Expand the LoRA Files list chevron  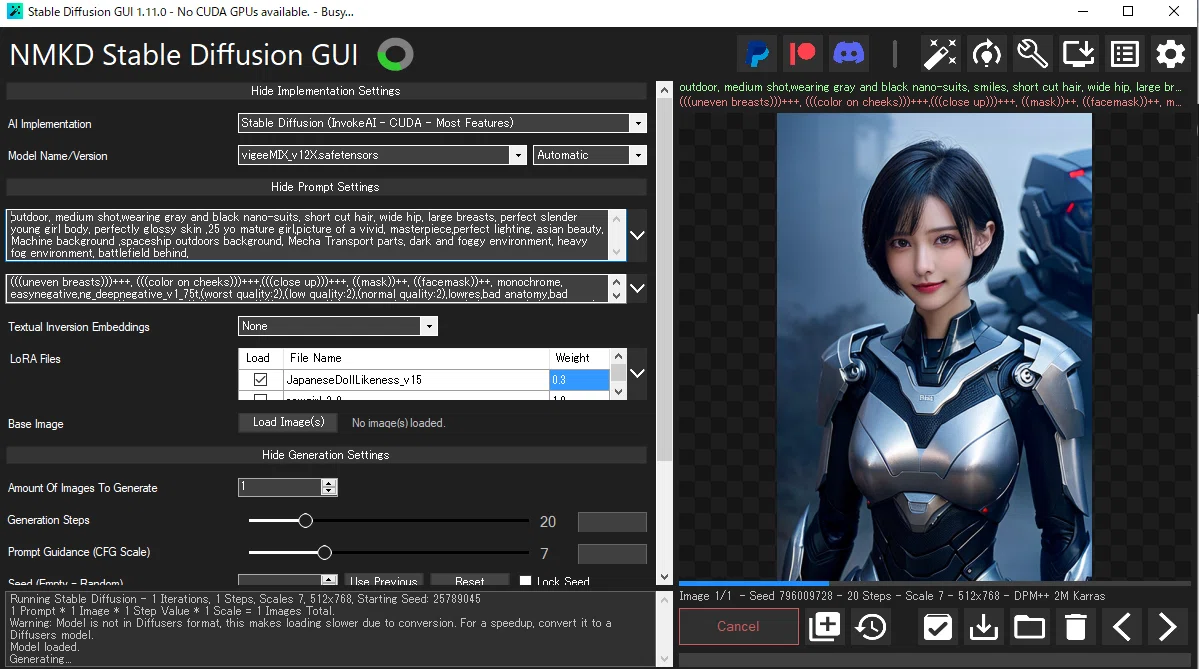pyautogui.click(x=637, y=373)
